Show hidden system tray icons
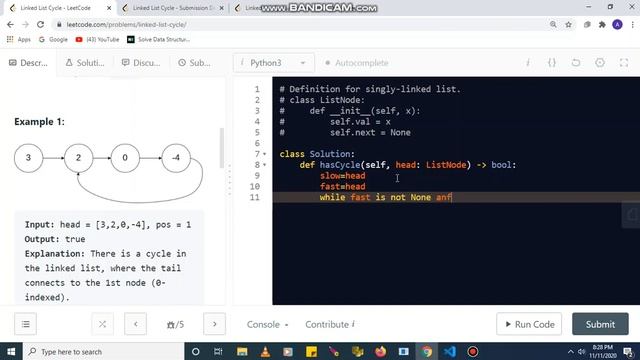Image resolution: width=640 pixels, height=360 pixels. click(571, 351)
